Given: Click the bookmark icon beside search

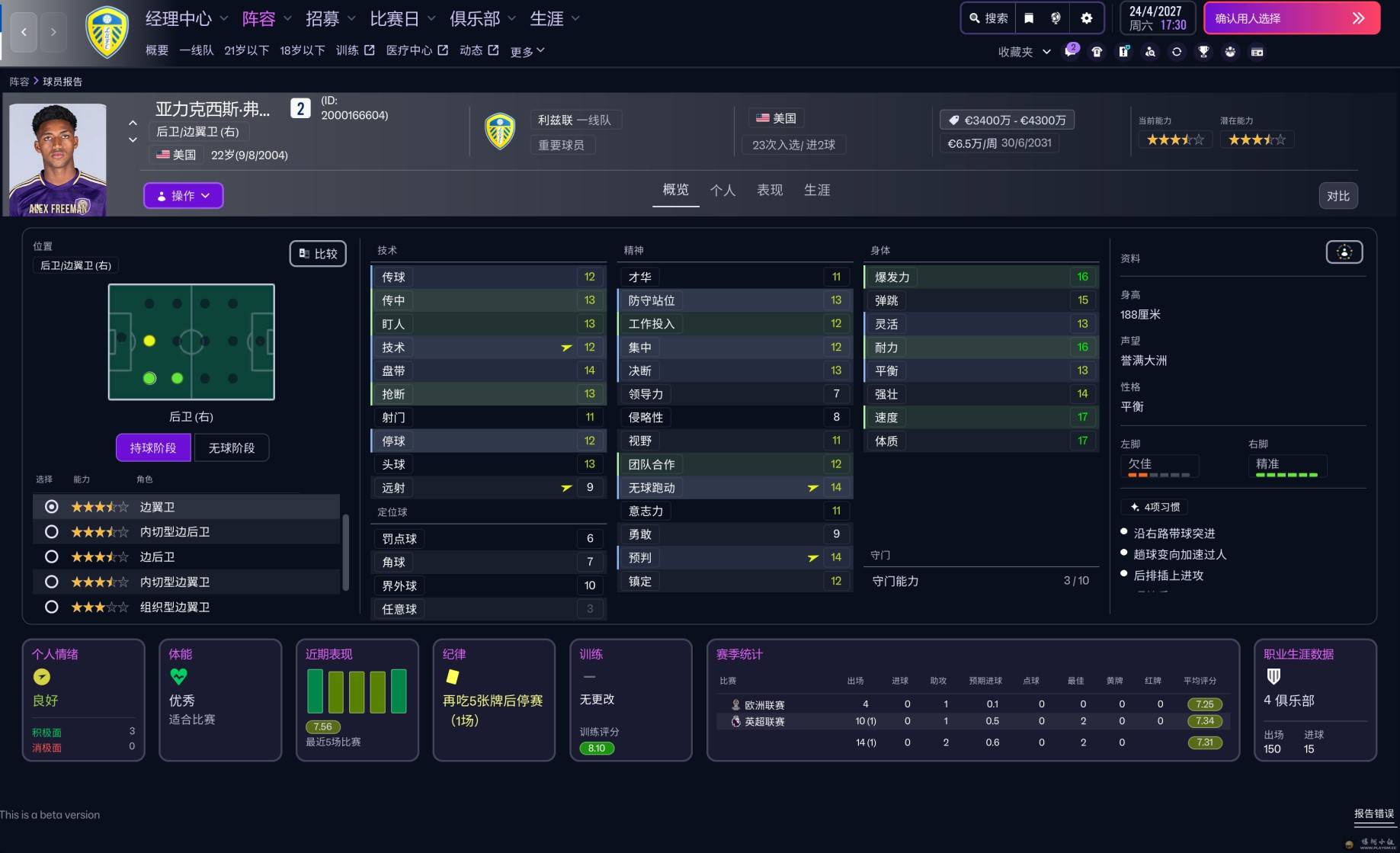Looking at the screenshot, I should coord(1029,18).
